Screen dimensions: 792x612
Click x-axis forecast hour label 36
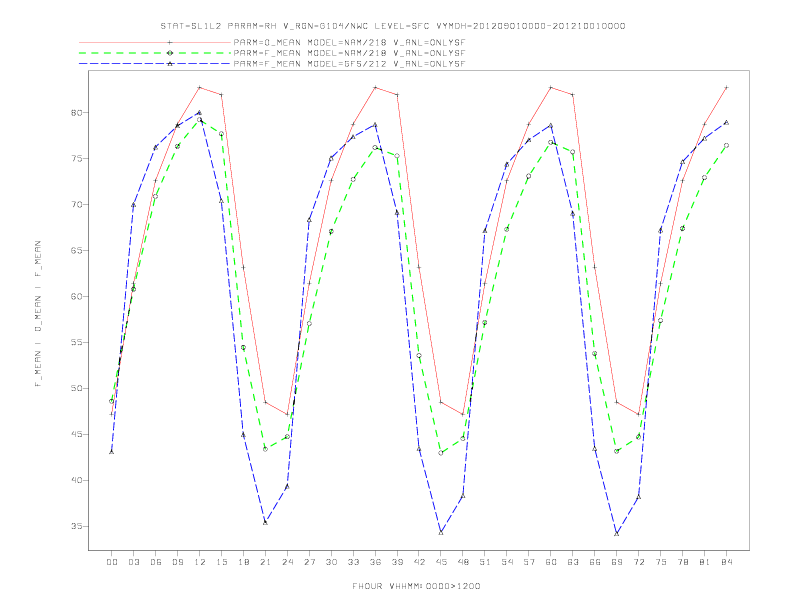tap(375, 562)
